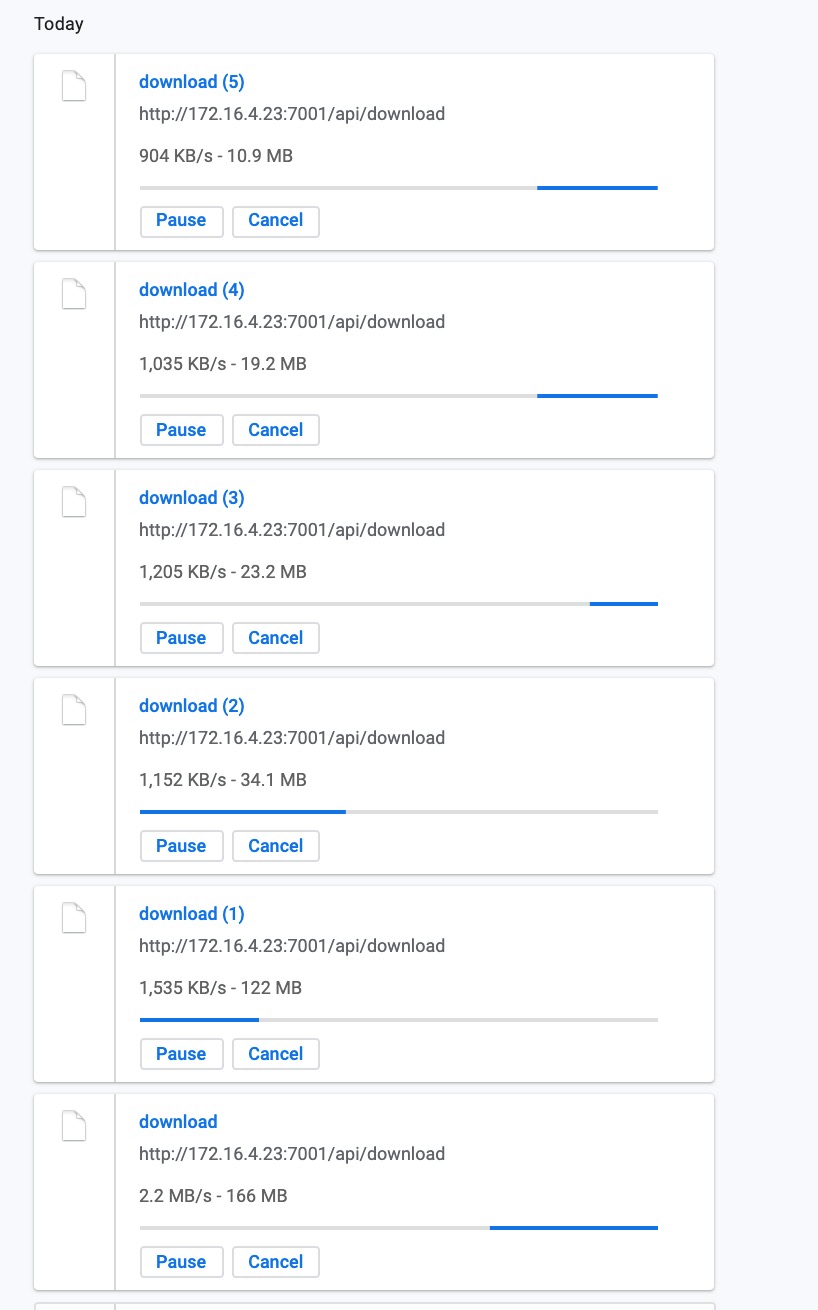
Task: Click the source URL under download (4)
Action: tap(292, 322)
